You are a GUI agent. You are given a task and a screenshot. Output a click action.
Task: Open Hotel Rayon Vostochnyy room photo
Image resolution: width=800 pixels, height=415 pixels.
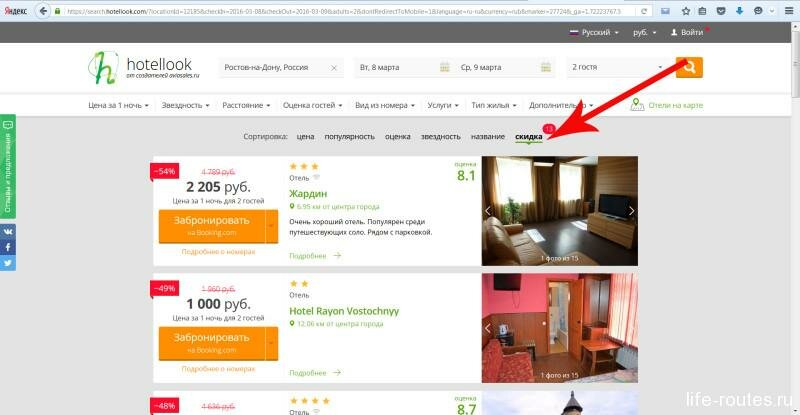point(559,328)
